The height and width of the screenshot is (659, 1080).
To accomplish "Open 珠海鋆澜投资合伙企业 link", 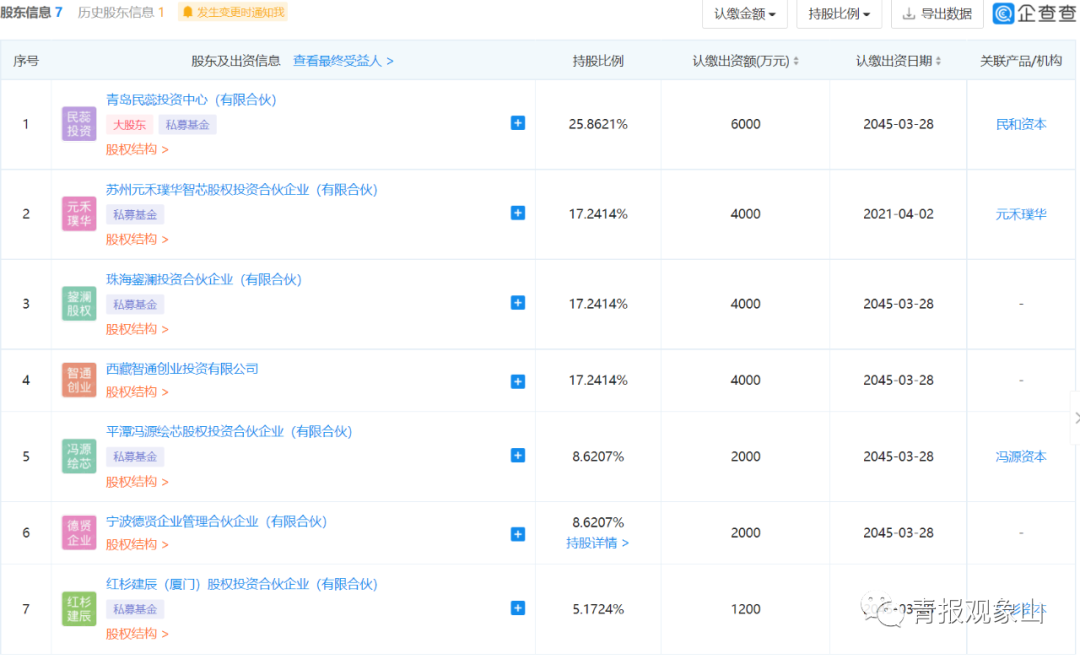I will (204, 280).
